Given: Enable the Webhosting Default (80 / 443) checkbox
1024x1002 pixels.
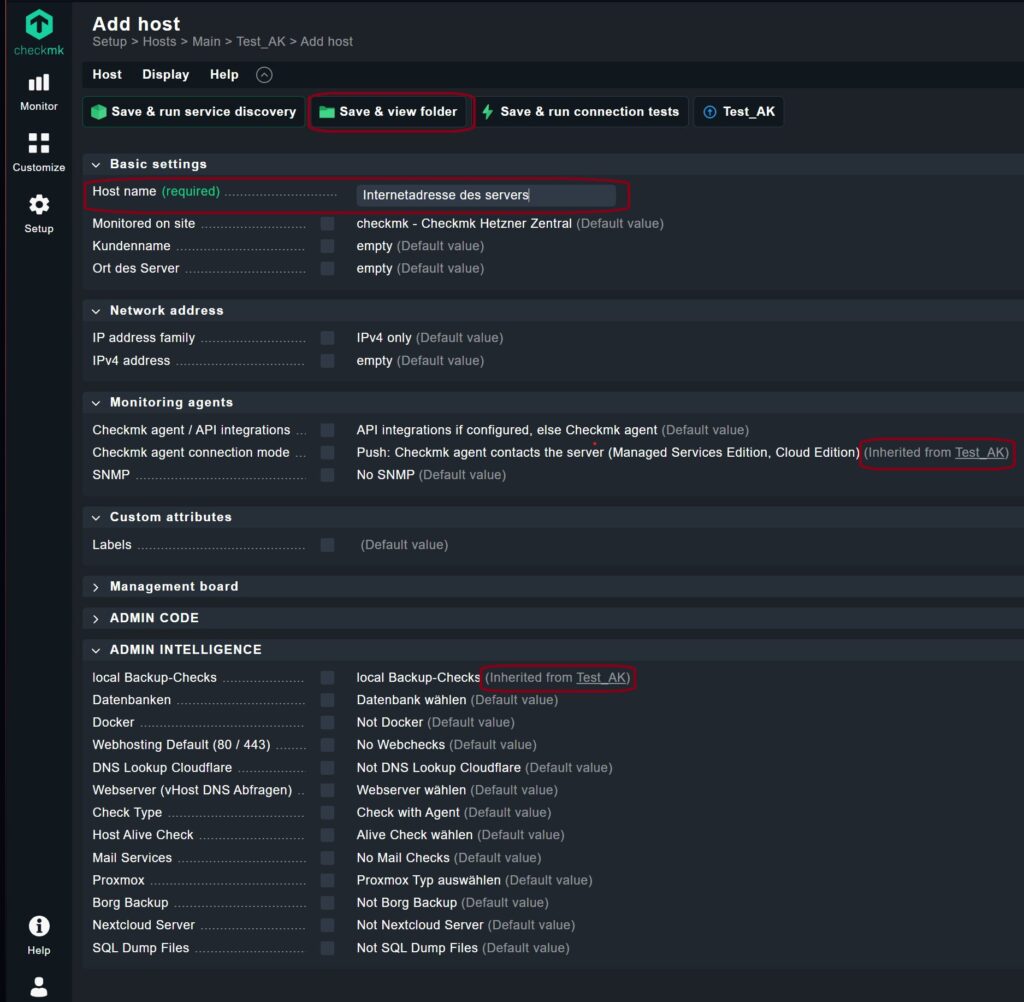Looking at the screenshot, I should pos(327,745).
